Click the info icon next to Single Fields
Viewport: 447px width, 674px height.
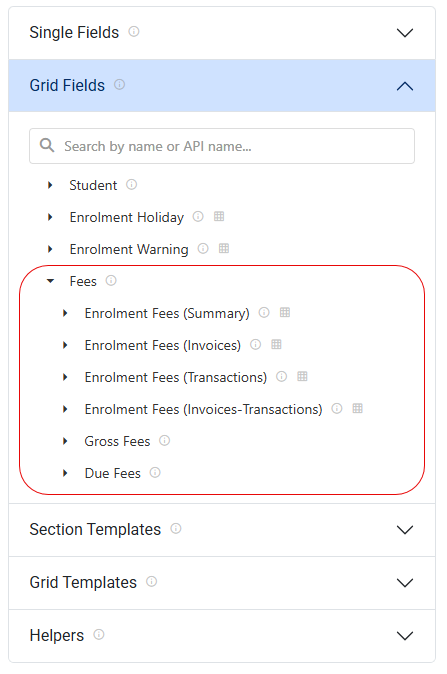click(134, 31)
